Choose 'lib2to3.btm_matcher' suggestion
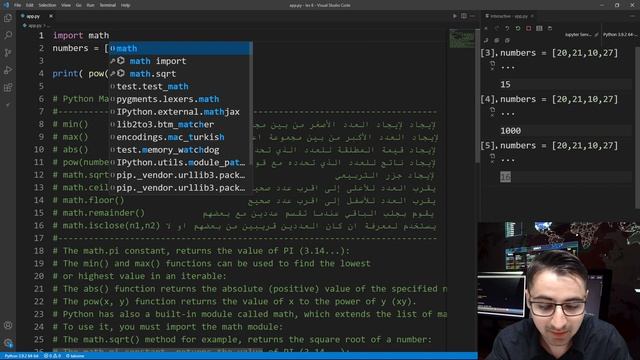 tap(180, 124)
